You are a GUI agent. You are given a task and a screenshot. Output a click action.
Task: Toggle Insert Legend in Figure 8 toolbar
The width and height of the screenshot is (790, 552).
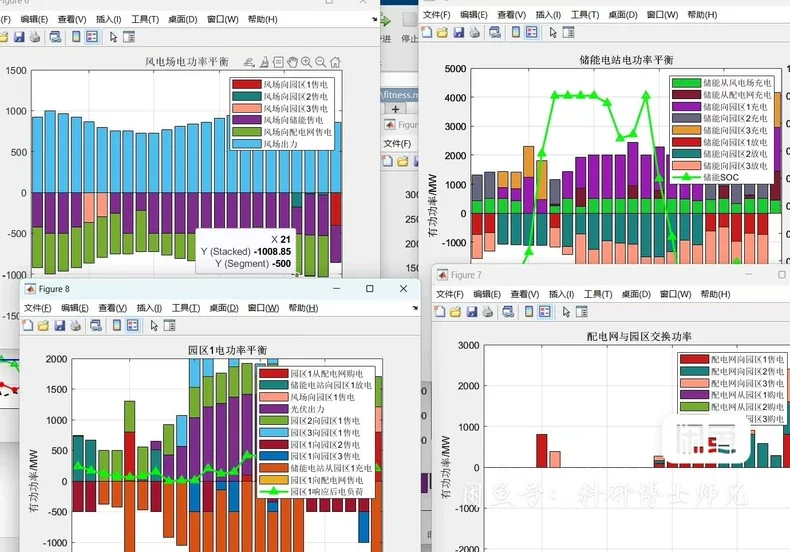point(133,325)
